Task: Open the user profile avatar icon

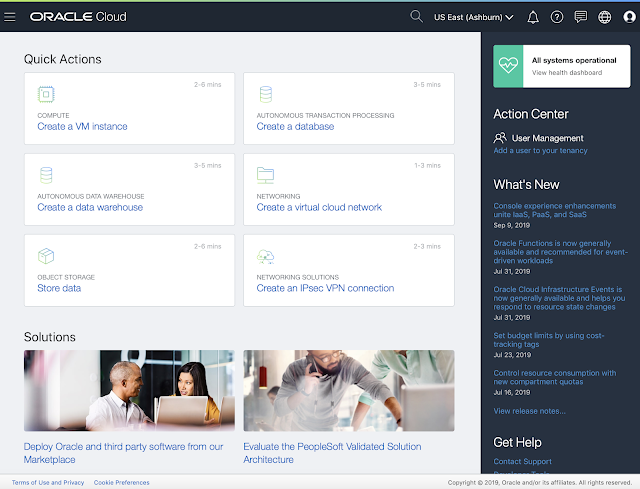Action: click(x=628, y=17)
